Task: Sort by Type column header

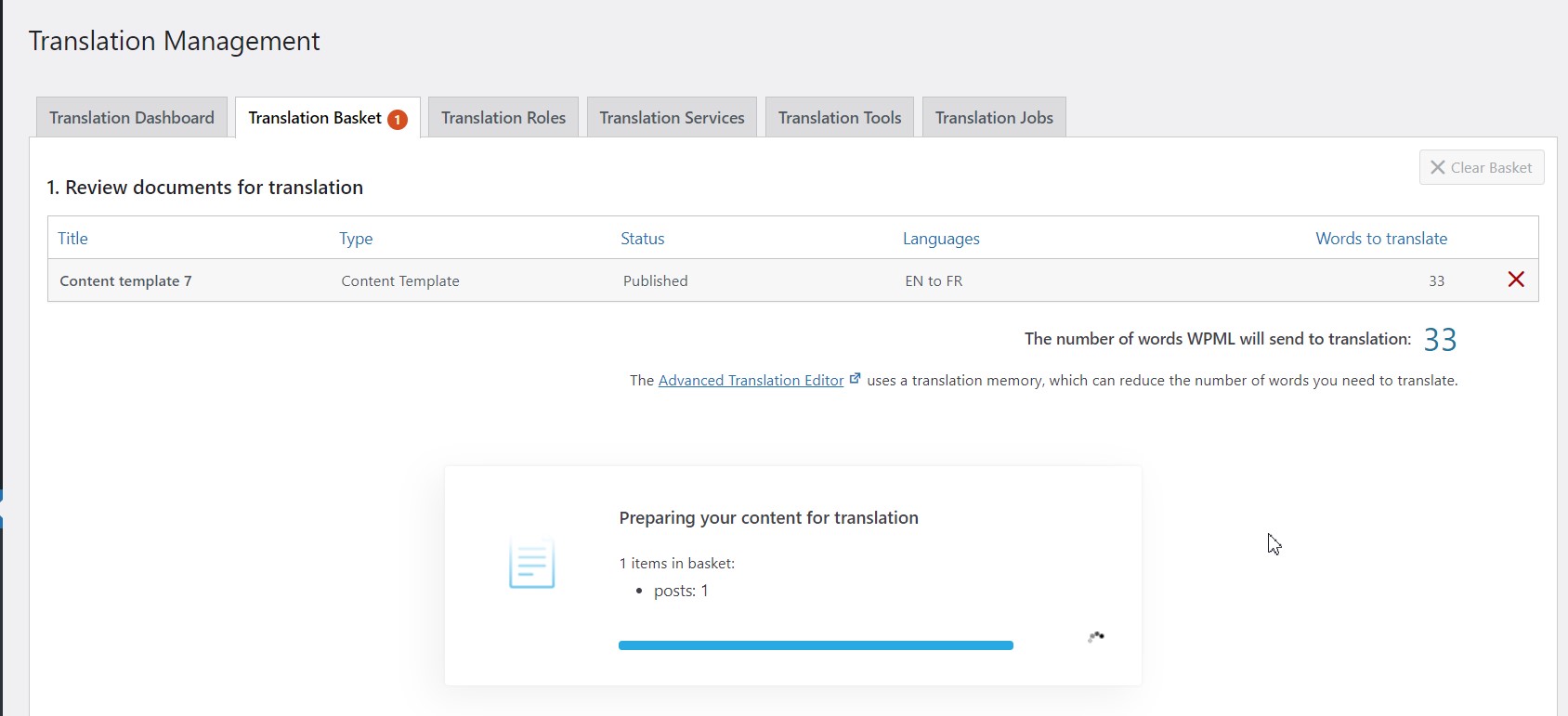Action: [356, 239]
